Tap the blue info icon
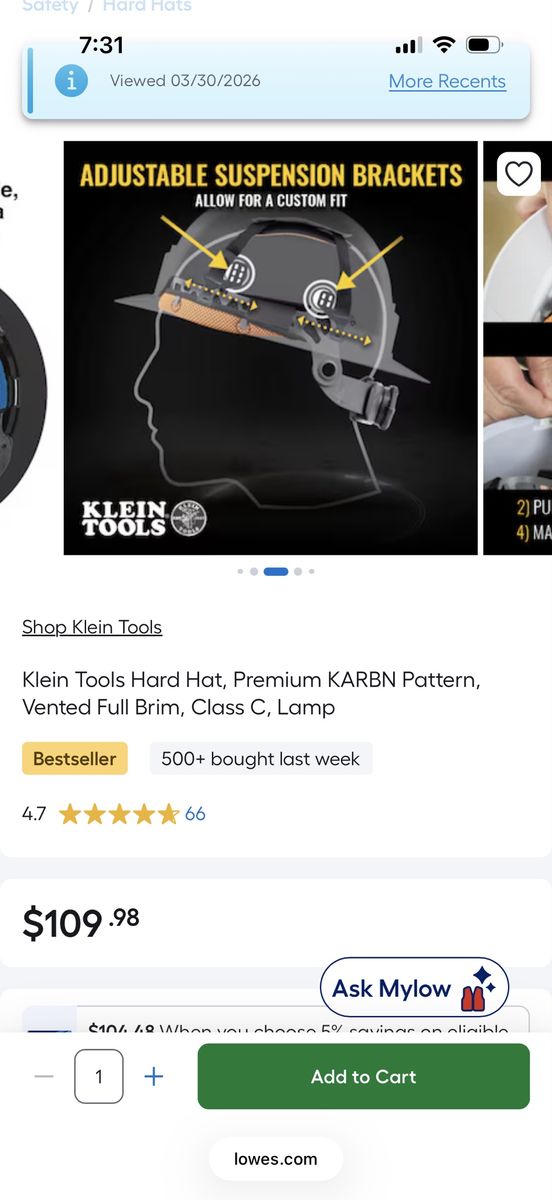The height and width of the screenshot is (1200, 552). pyautogui.click(x=71, y=81)
